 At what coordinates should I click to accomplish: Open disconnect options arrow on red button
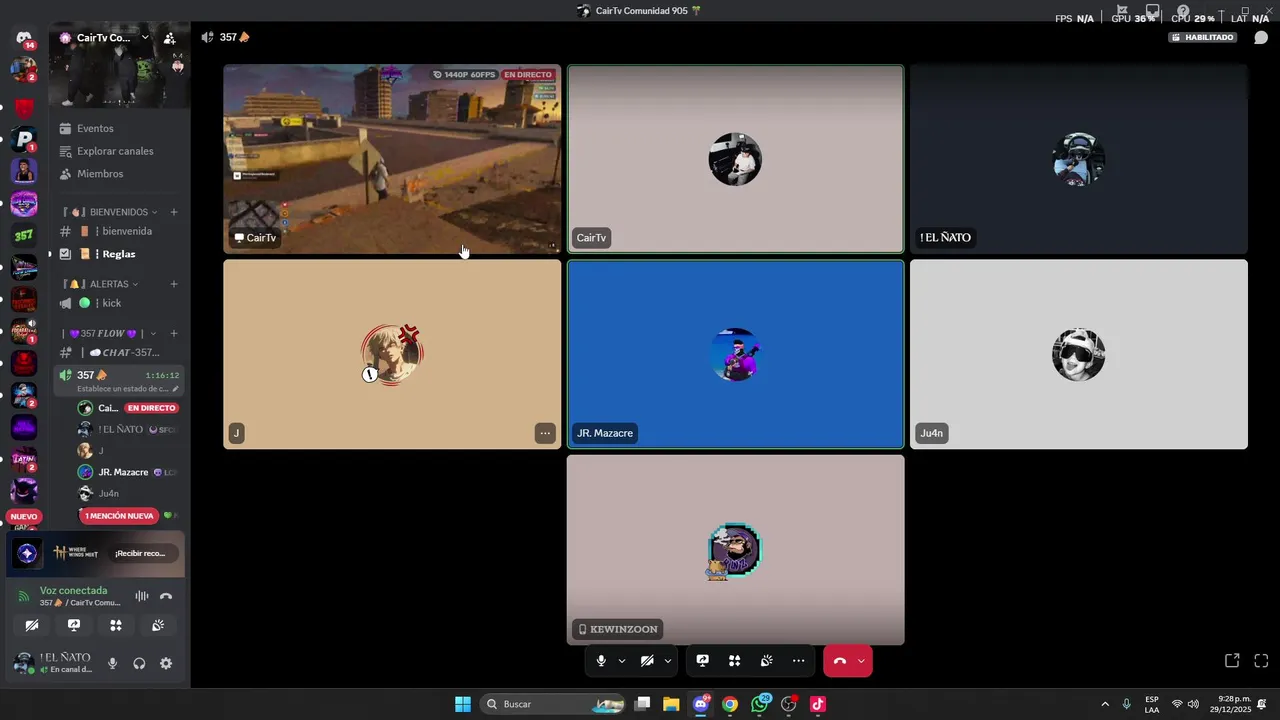click(861, 661)
